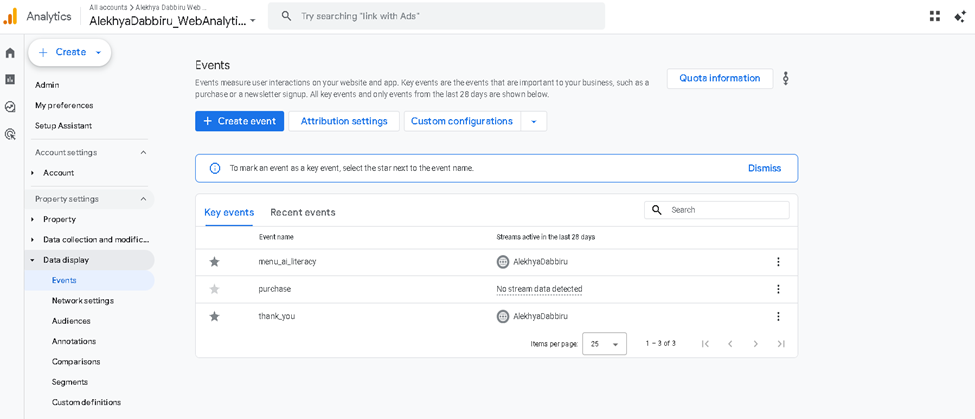Open the Items per page dropdown
Image resolution: width=975 pixels, height=419 pixels.
(604, 344)
